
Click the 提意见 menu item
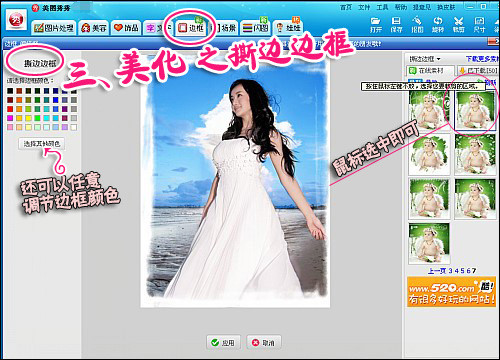pyautogui.click(x=422, y=7)
